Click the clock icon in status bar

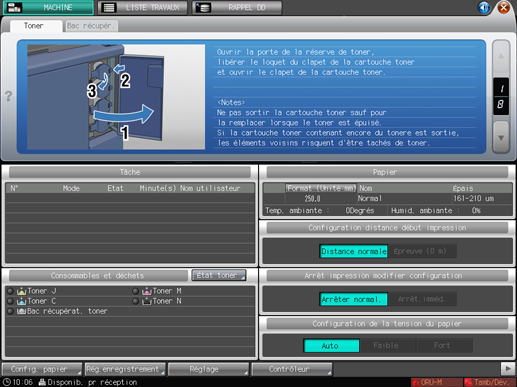6,382
